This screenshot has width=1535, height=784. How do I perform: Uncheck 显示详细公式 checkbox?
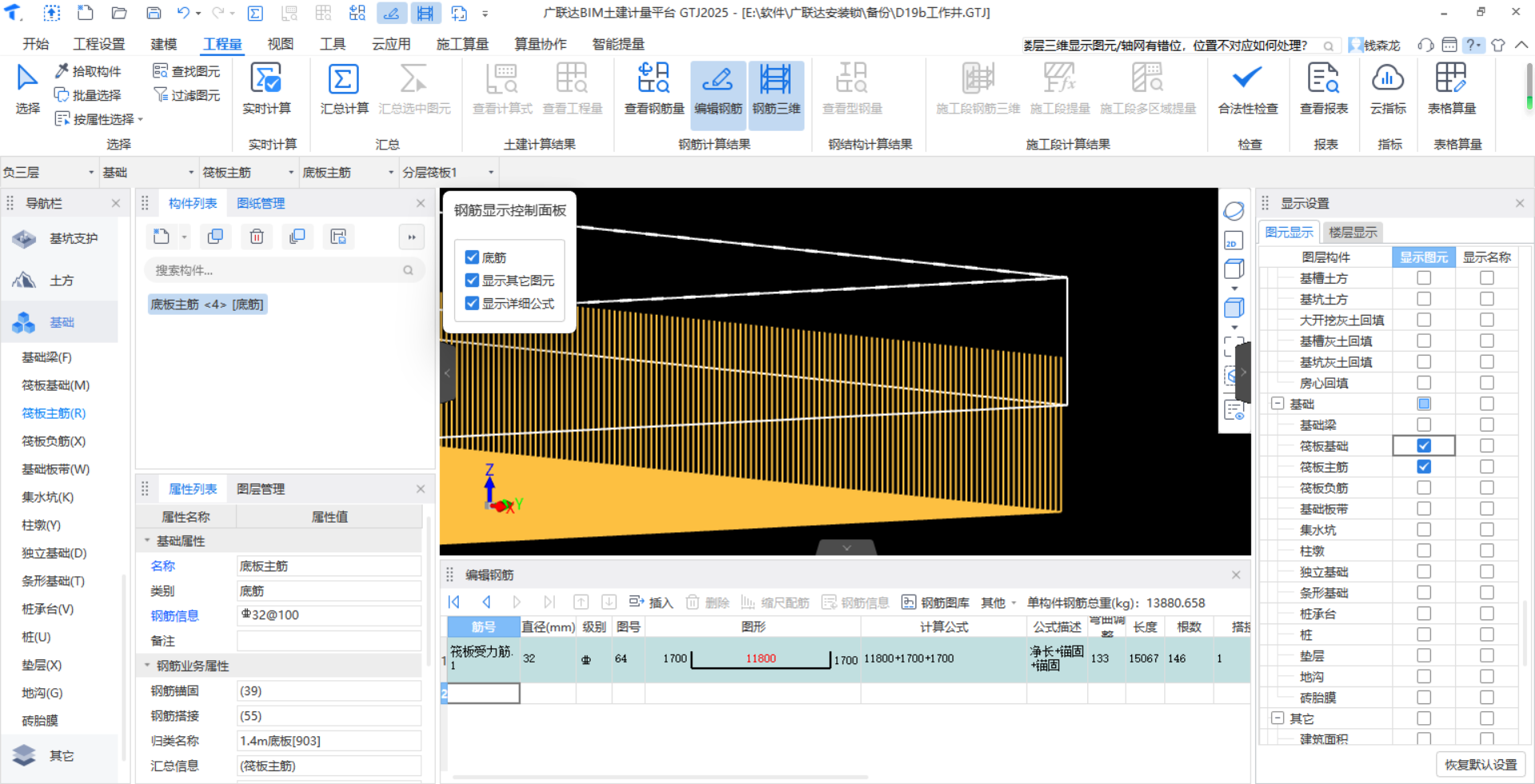pyautogui.click(x=472, y=304)
